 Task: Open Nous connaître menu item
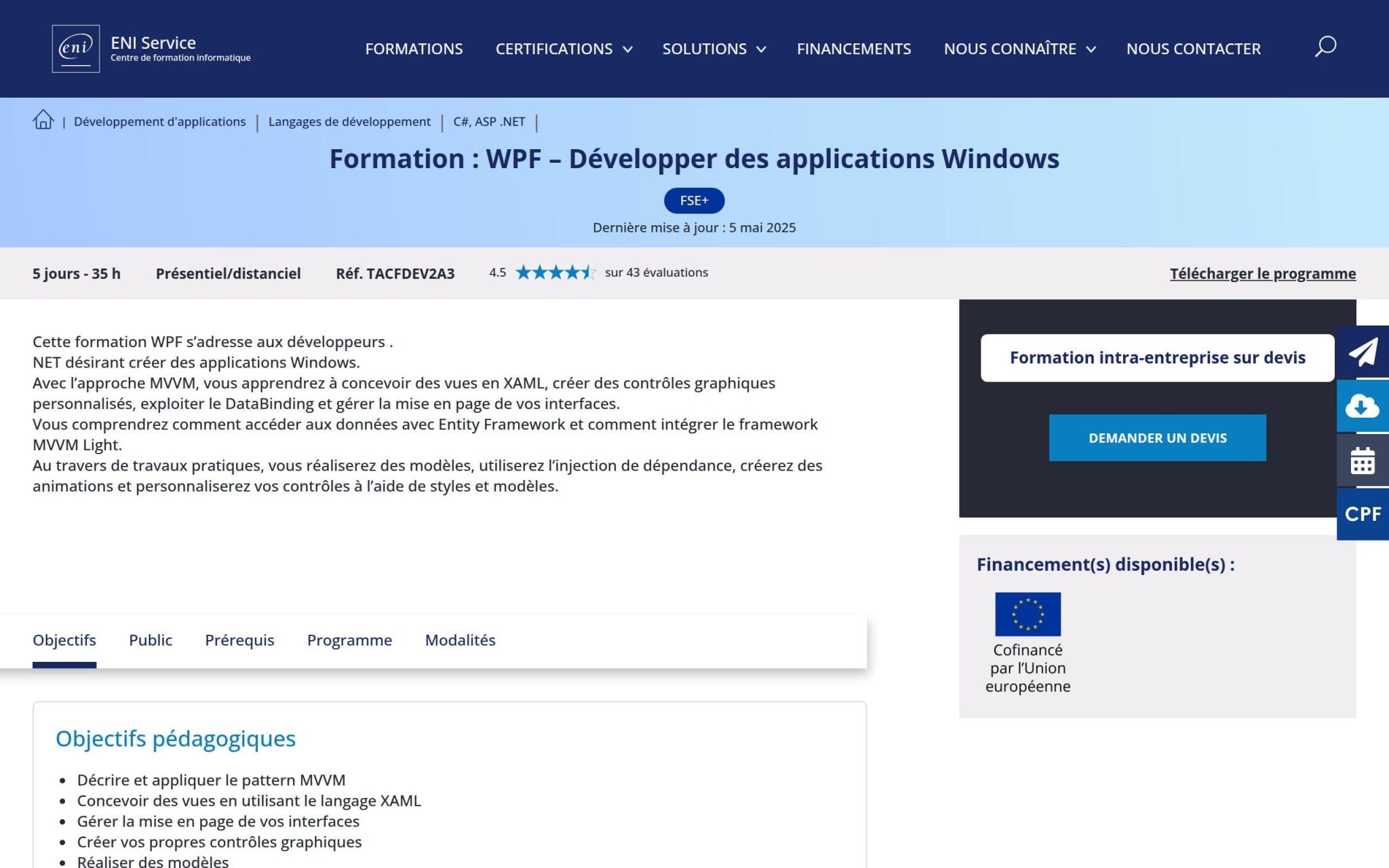tap(1010, 49)
